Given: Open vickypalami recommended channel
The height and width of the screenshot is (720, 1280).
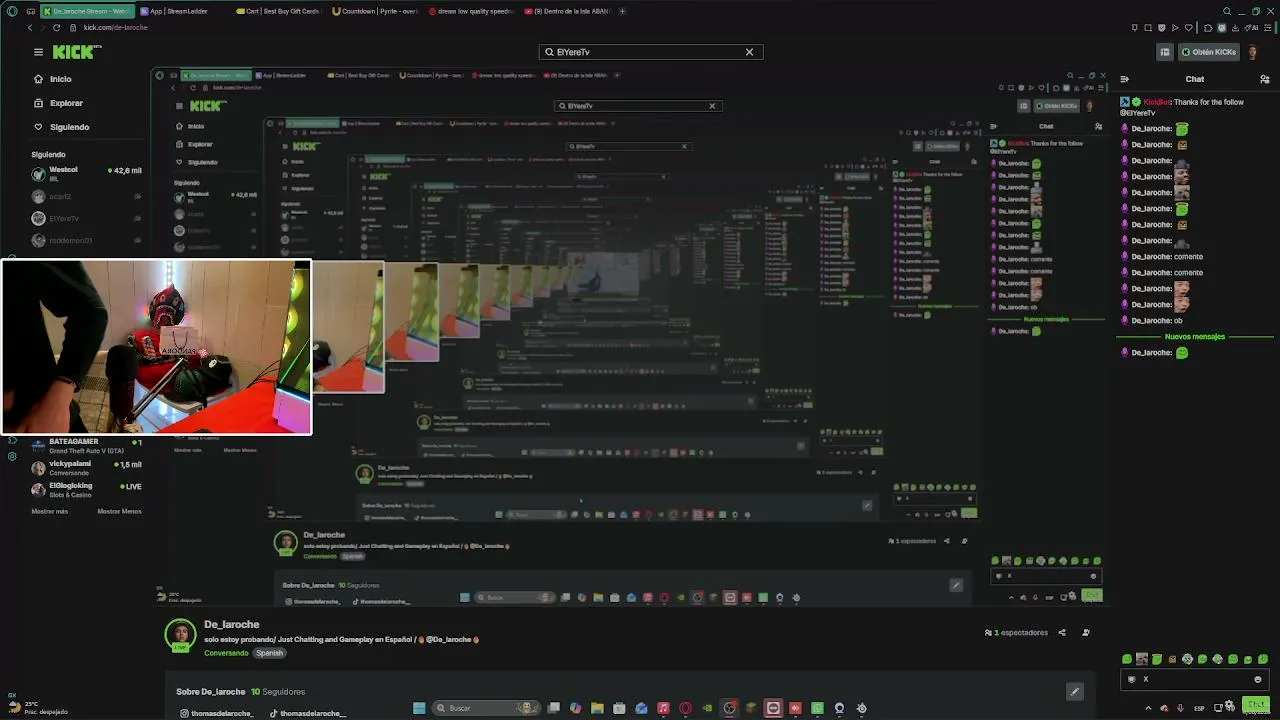Looking at the screenshot, I should [86, 468].
